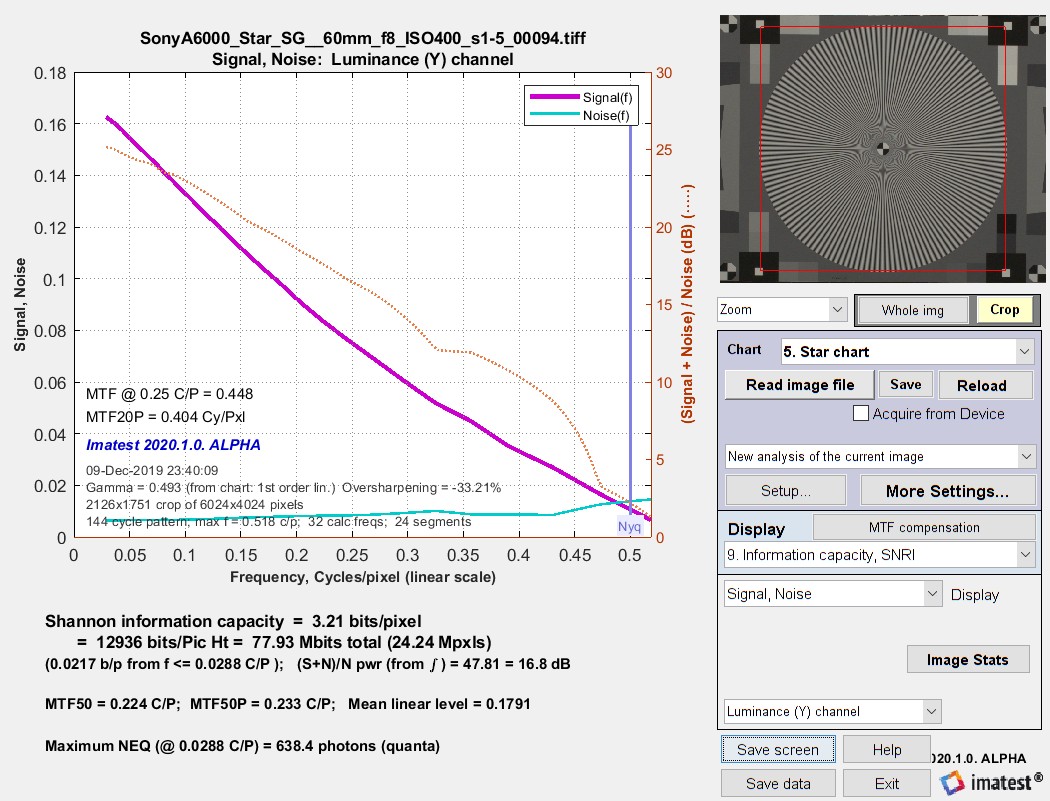Click the Save button beside Read image file
The image size is (1050, 801).
[x=905, y=384]
